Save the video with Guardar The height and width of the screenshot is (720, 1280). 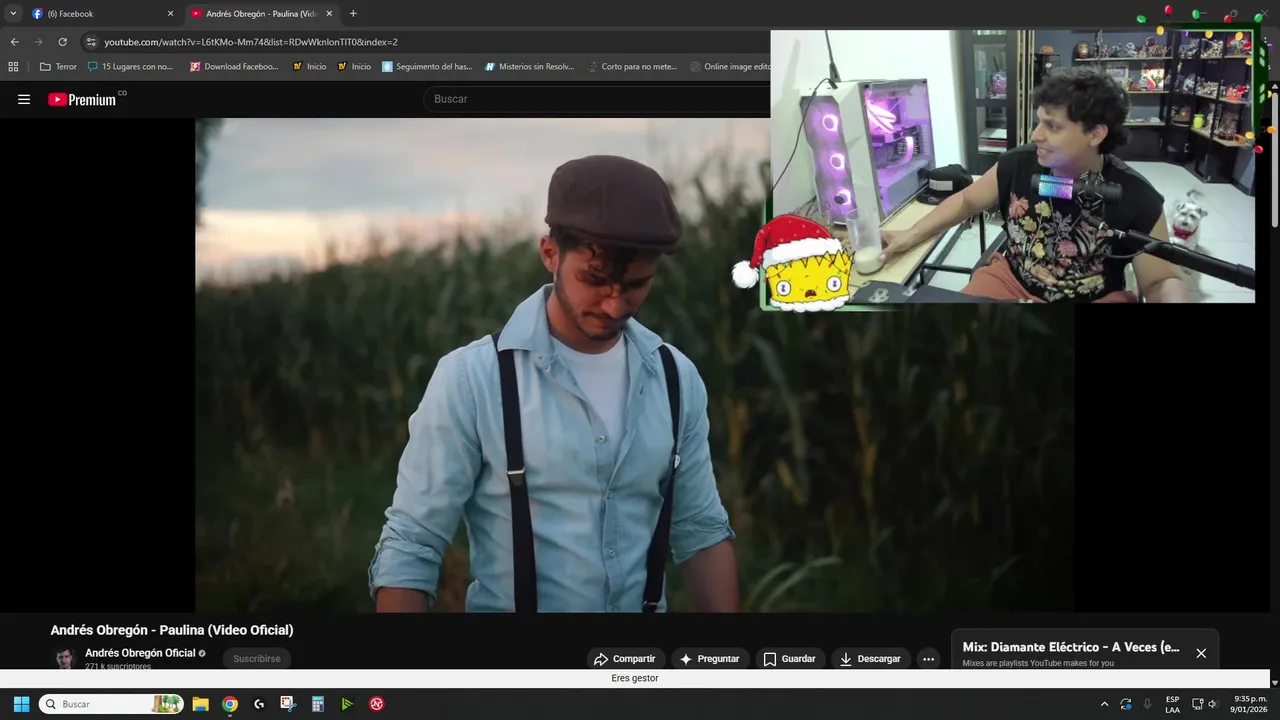click(x=789, y=659)
